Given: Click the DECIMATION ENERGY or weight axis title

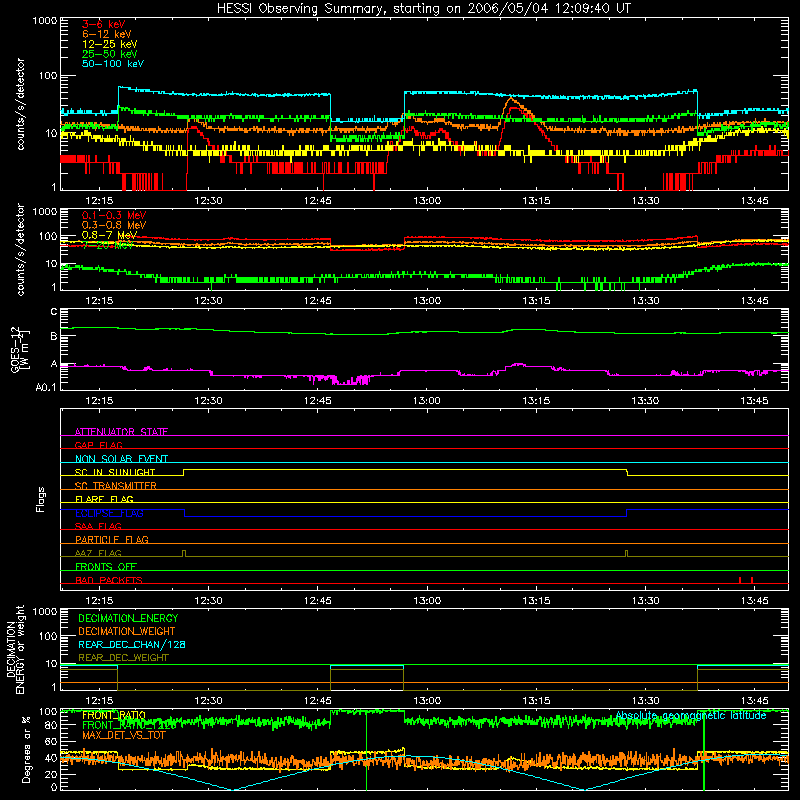Looking at the screenshot, I should 15,649.
